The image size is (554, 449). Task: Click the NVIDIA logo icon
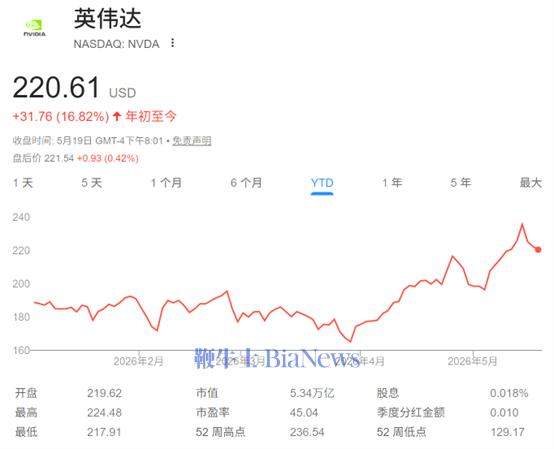(34, 28)
